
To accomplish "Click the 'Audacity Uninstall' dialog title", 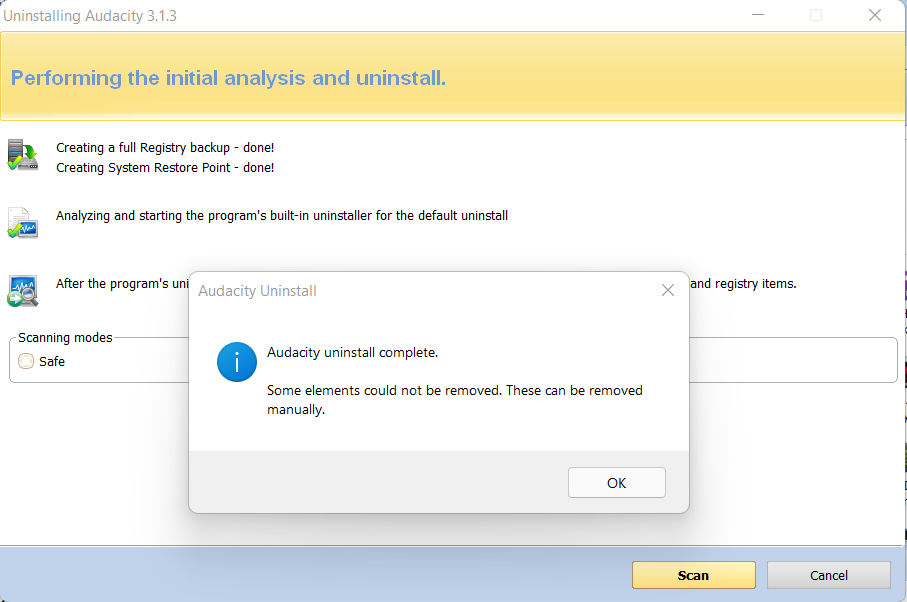I will (257, 290).
